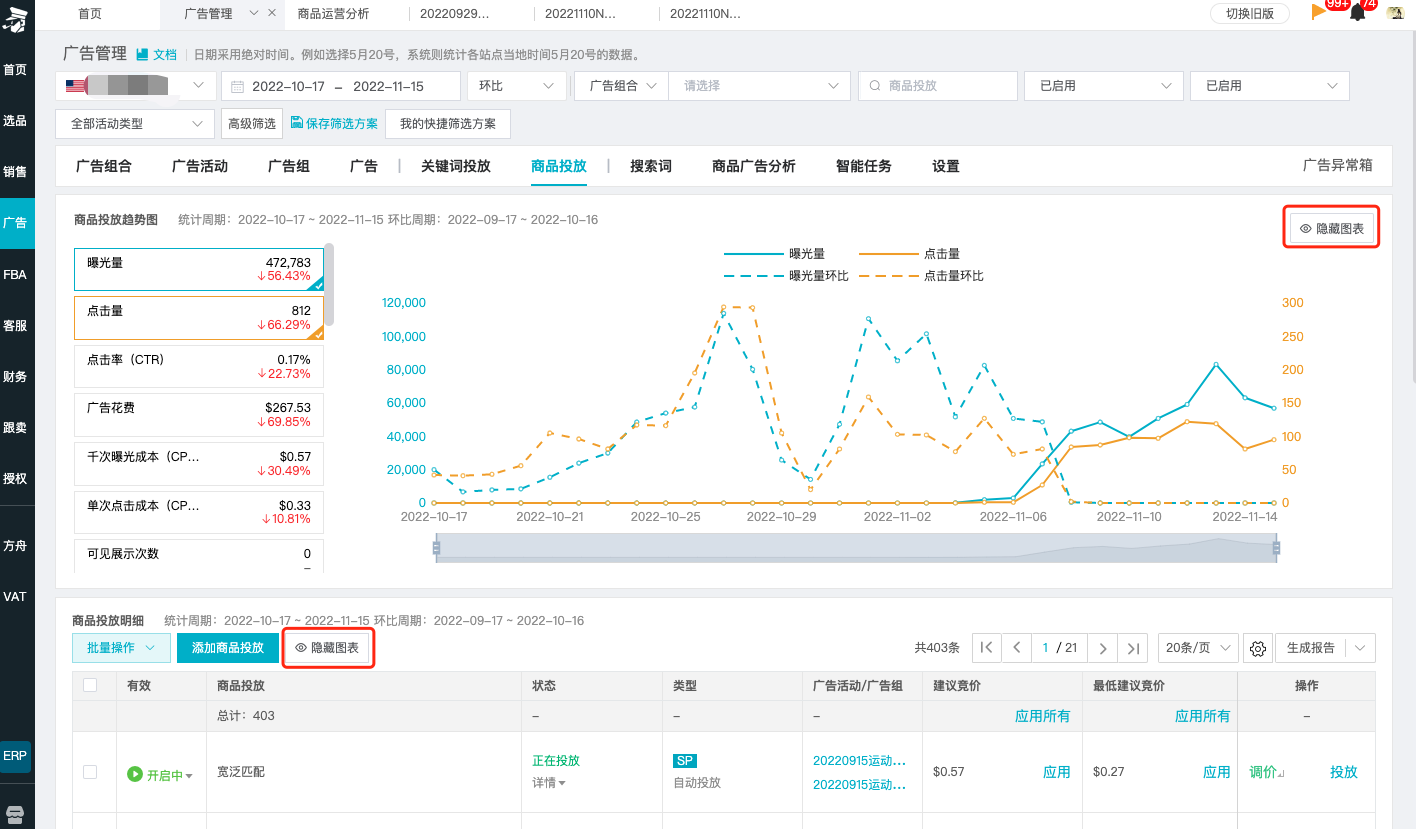Open the arrow beside 生成报告
Image resolution: width=1416 pixels, height=829 pixels.
coord(1360,648)
